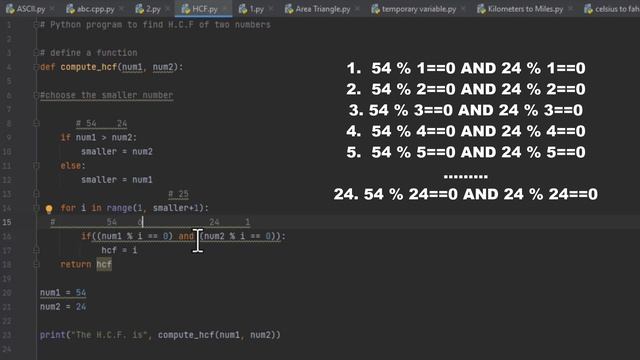Image resolution: width=640 pixels, height=360 pixels.
Task: Switch to the ASCII.py tab
Action: pyautogui.click(x=31, y=9)
